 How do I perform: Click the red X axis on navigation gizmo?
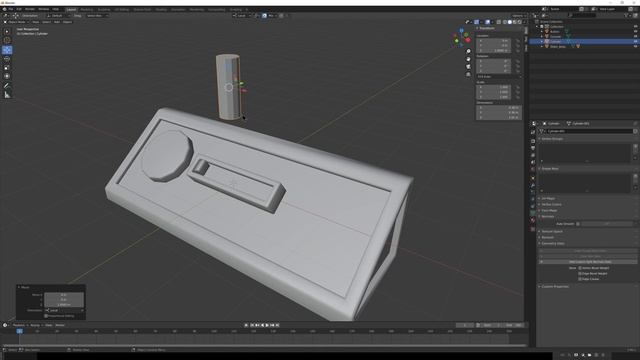tap(468, 40)
